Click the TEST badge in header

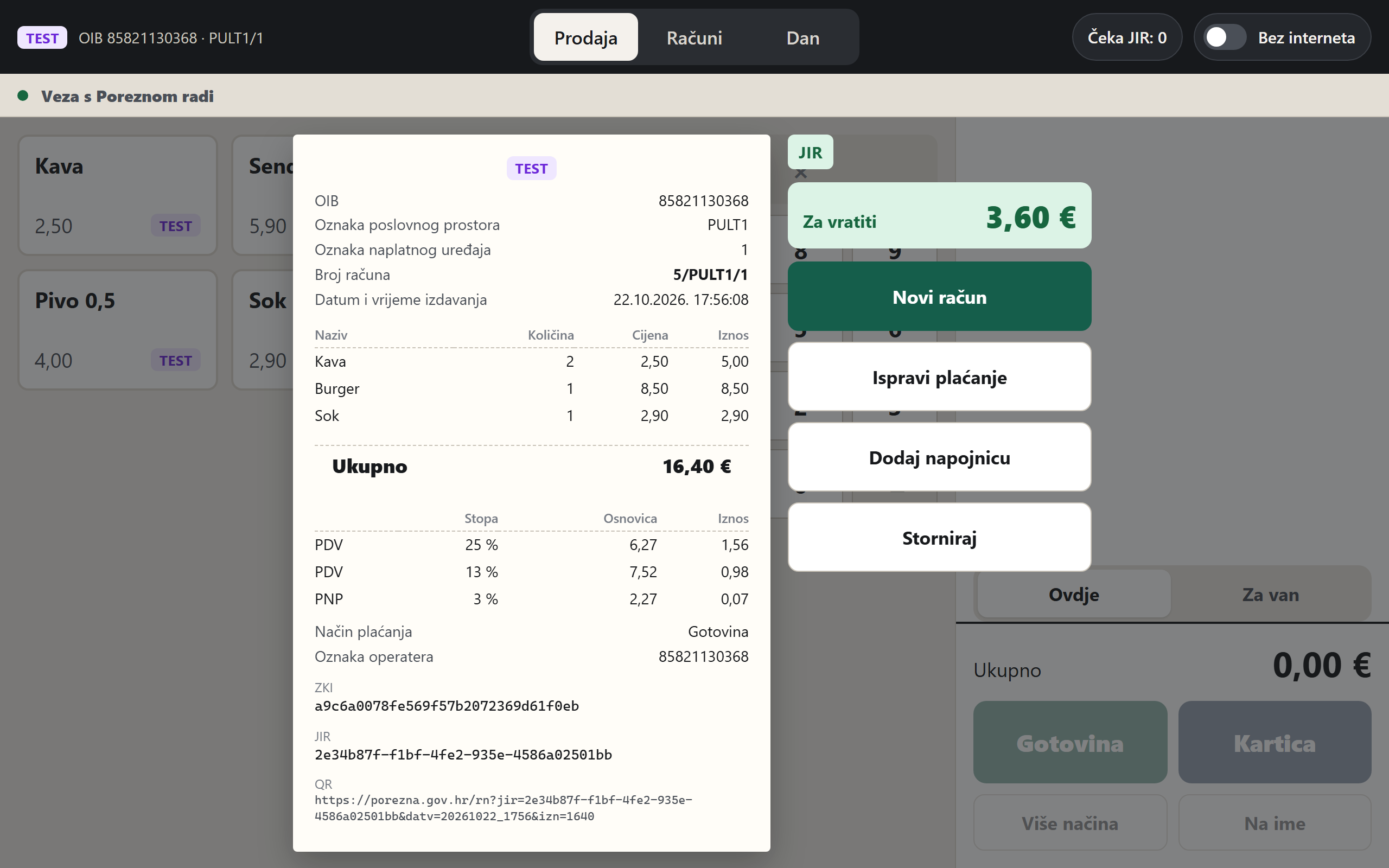click(x=42, y=38)
